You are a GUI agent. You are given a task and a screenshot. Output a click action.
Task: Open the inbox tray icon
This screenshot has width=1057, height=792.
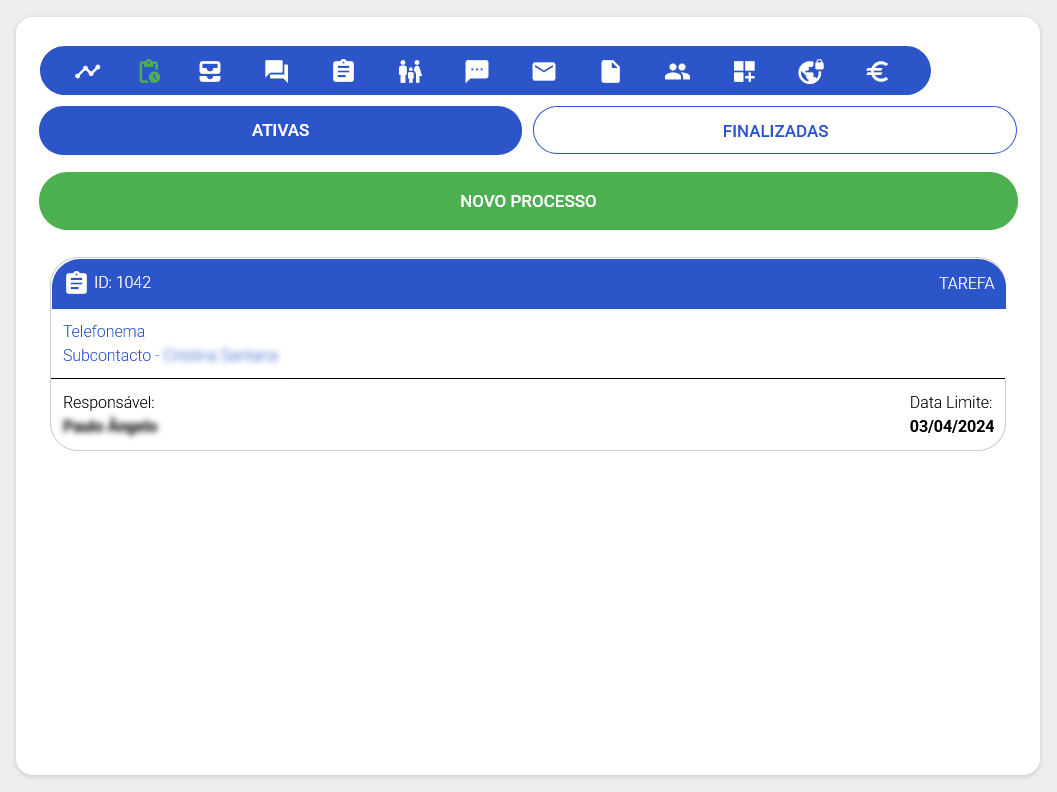click(x=210, y=71)
